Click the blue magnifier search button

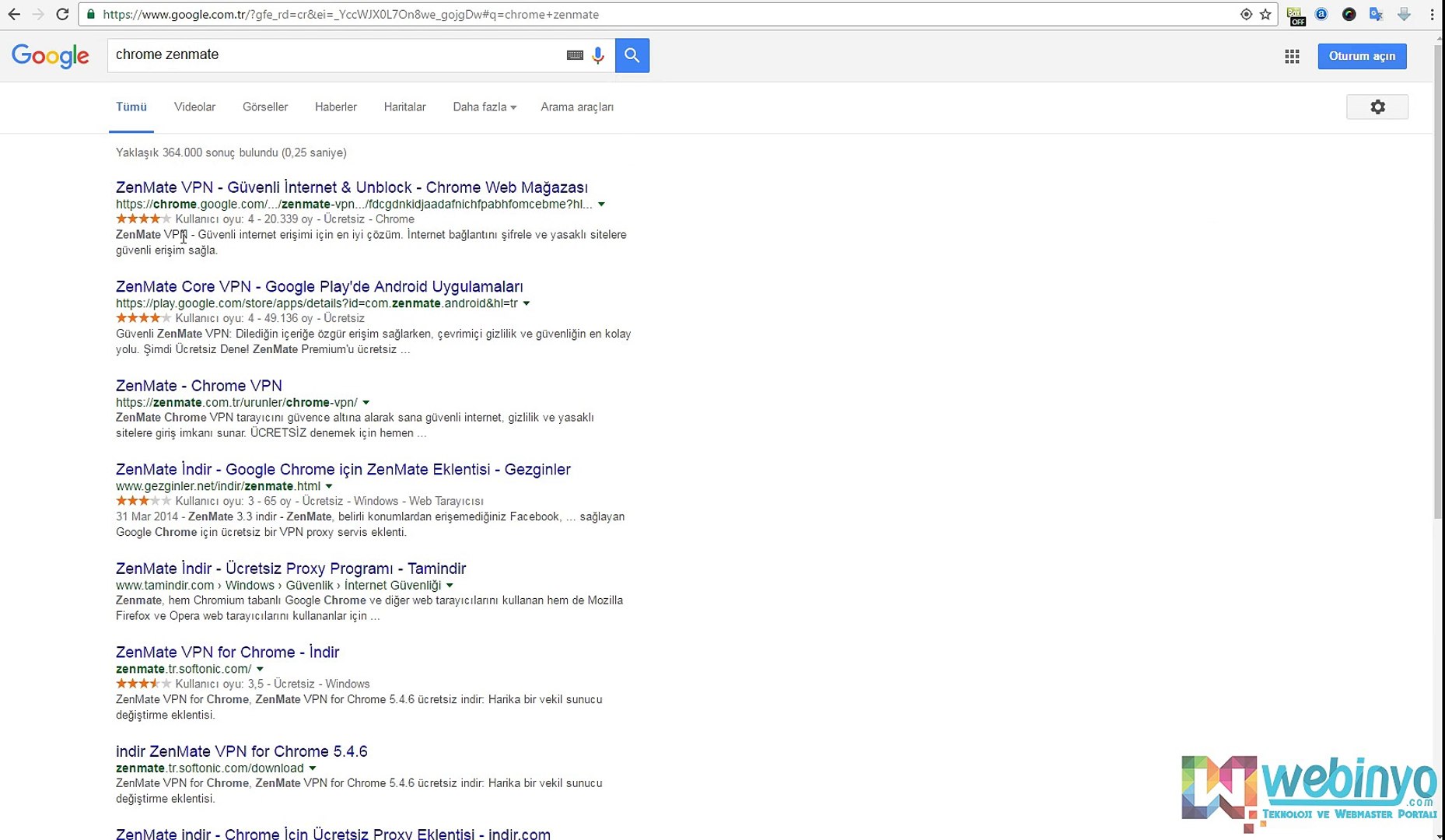click(632, 55)
